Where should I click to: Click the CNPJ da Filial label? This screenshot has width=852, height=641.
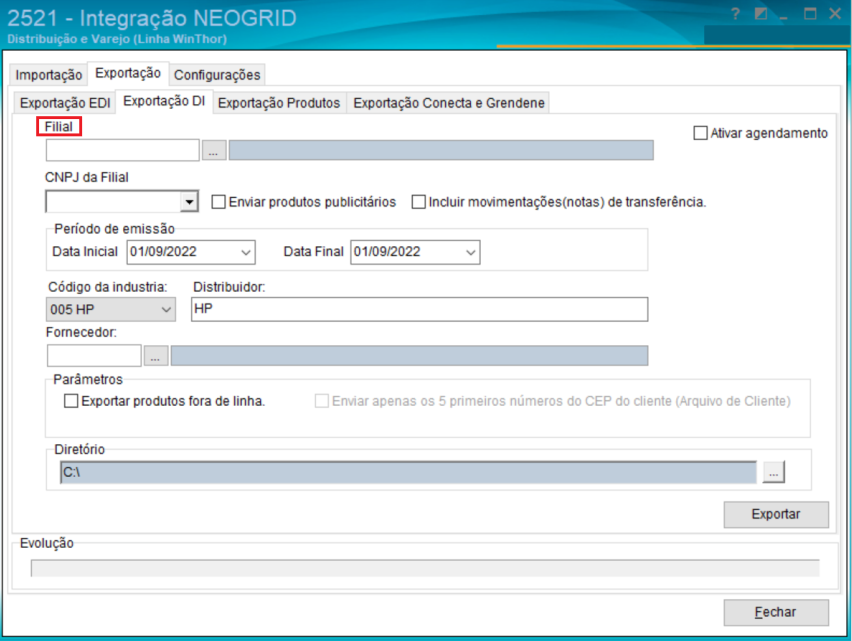click(x=86, y=178)
